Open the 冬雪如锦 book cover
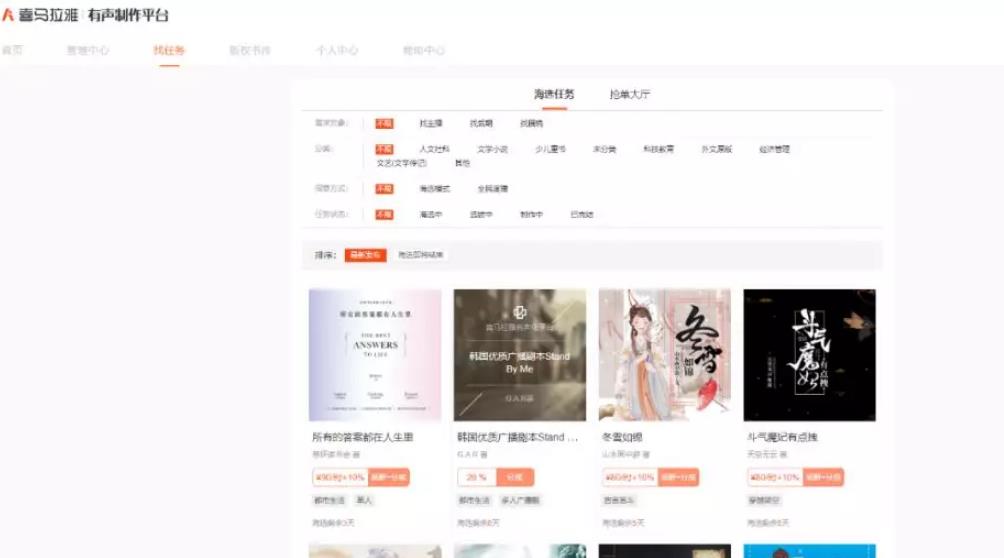This screenshot has width=1004, height=558. [x=665, y=355]
